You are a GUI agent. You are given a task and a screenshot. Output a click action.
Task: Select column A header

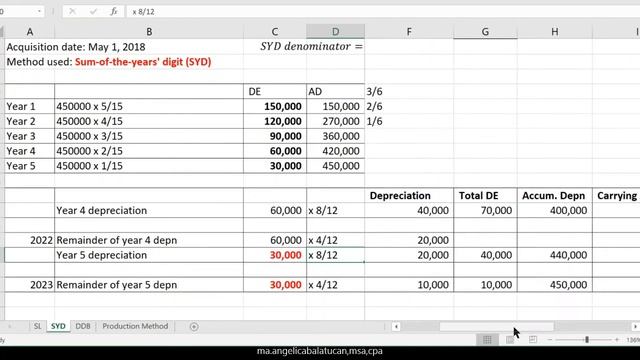[30, 31]
